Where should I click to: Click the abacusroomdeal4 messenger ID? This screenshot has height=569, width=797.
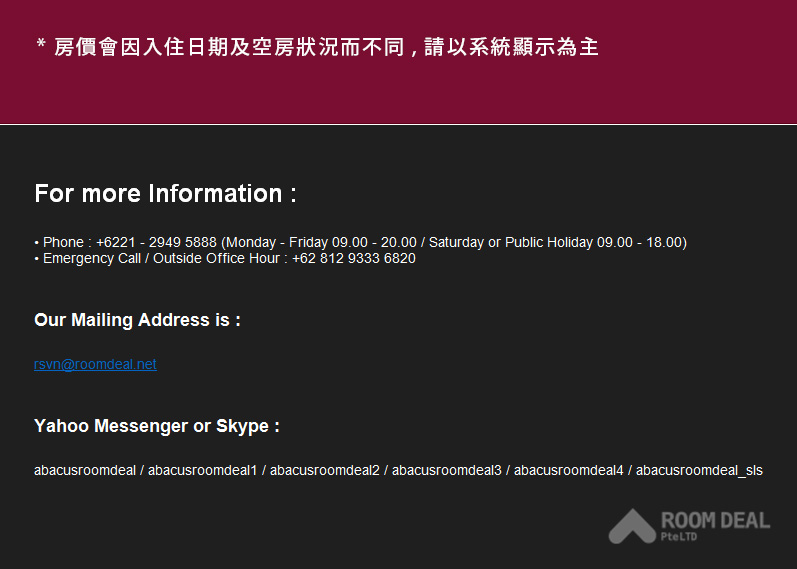point(569,470)
